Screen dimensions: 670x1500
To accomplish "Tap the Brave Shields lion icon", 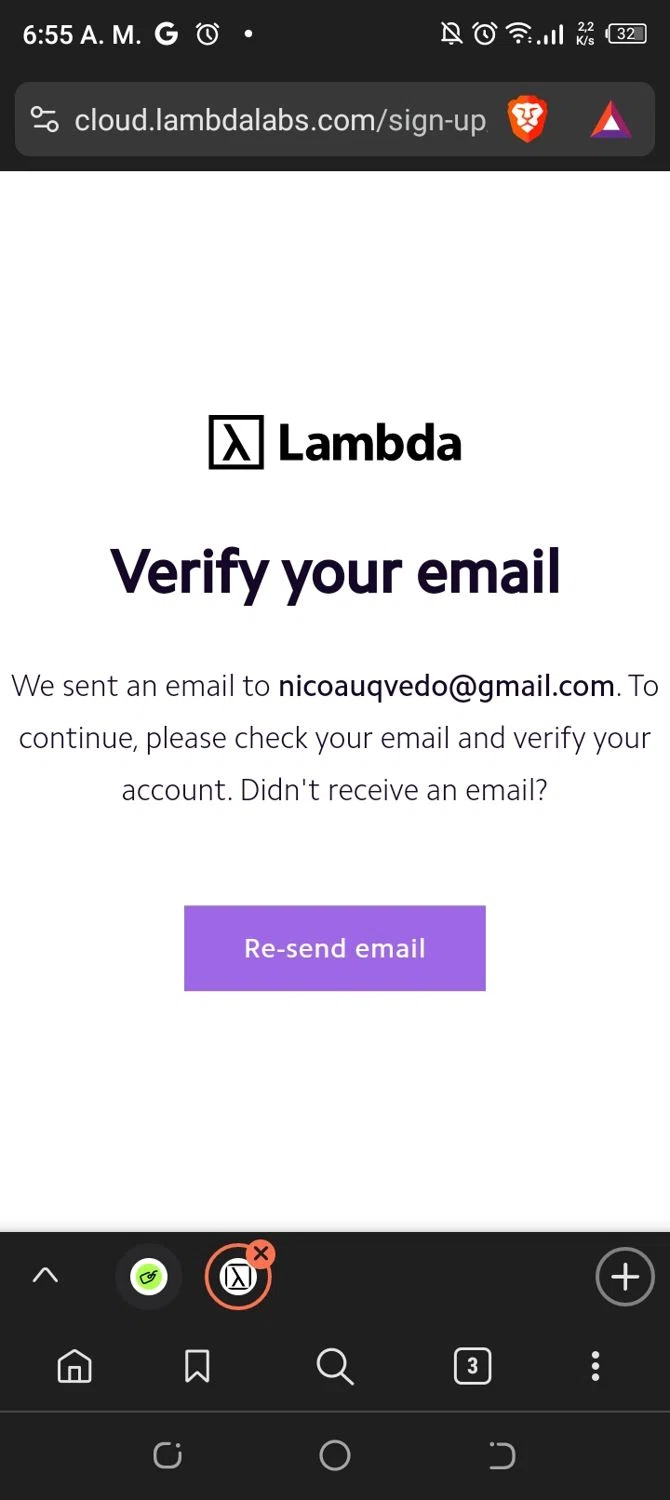I will [x=527, y=121].
